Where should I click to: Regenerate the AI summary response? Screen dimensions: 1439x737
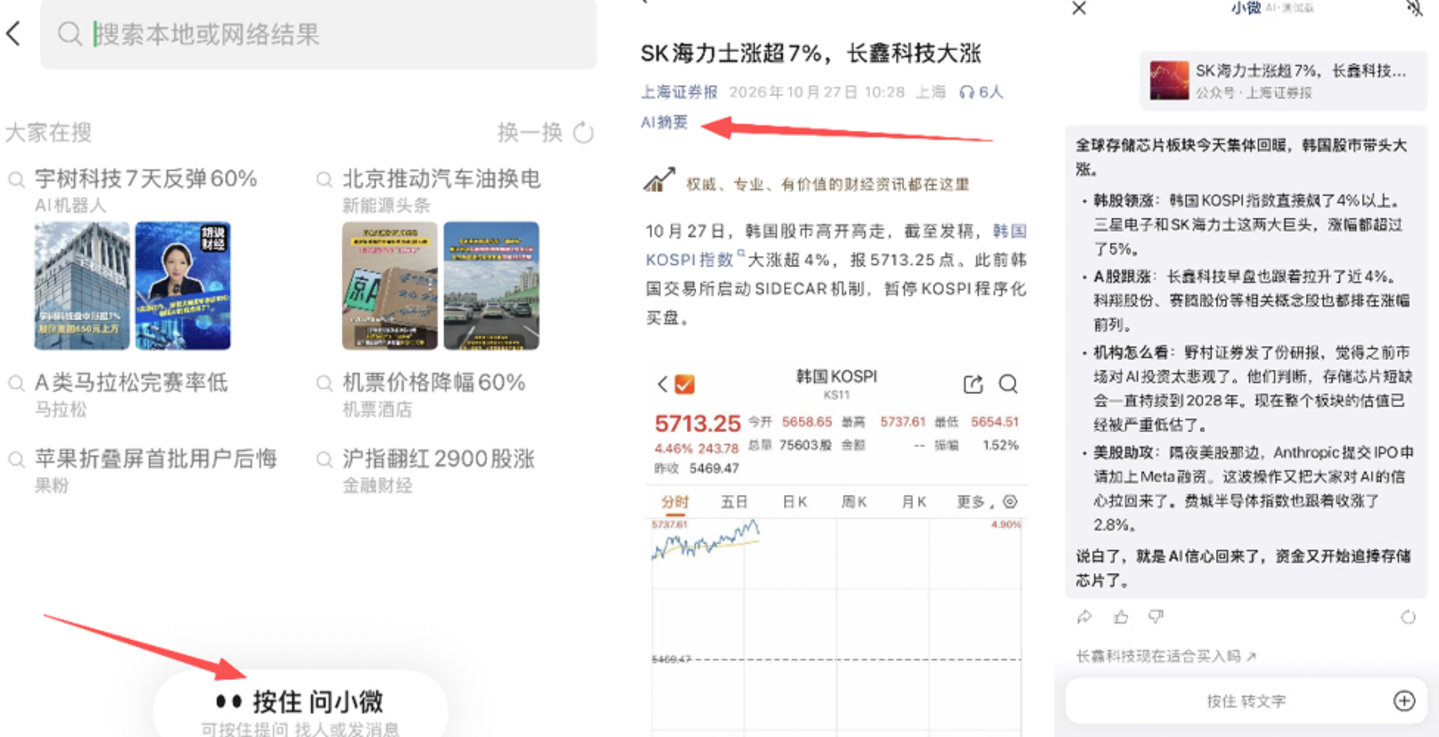point(1408,617)
